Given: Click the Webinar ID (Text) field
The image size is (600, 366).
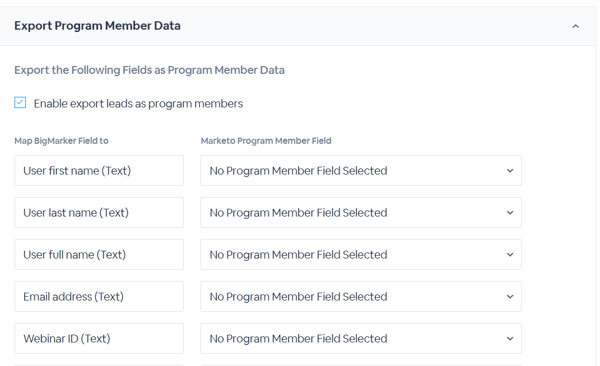Looking at the screenshot, I should pyautogui.click(x=99, y=338).
